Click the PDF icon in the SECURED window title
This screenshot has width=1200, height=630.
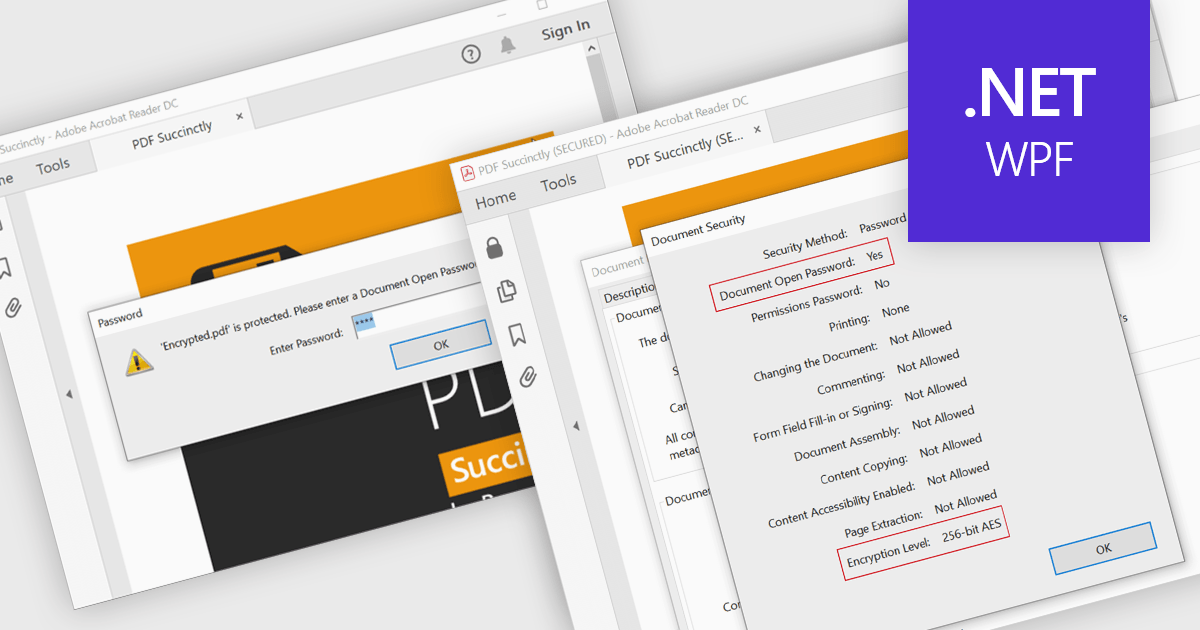click(467, 171)
